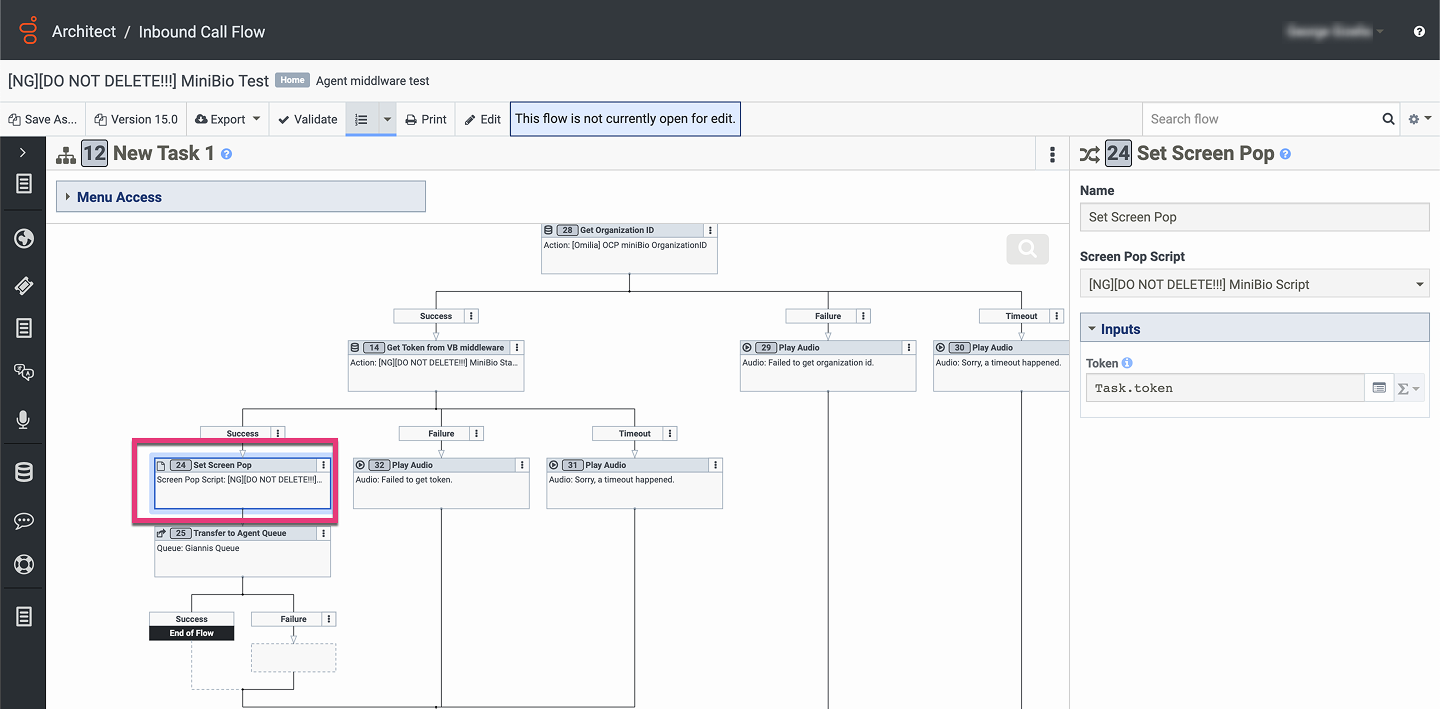Click Architect in the breadcrumb
The width and height of the screenshot is (1440, 709).
(84, 32)
